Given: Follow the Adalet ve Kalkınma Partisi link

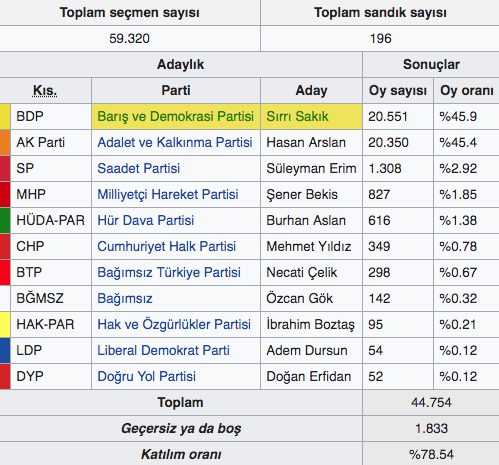Looking at the screenshot, I should click(x=175, y=143).
